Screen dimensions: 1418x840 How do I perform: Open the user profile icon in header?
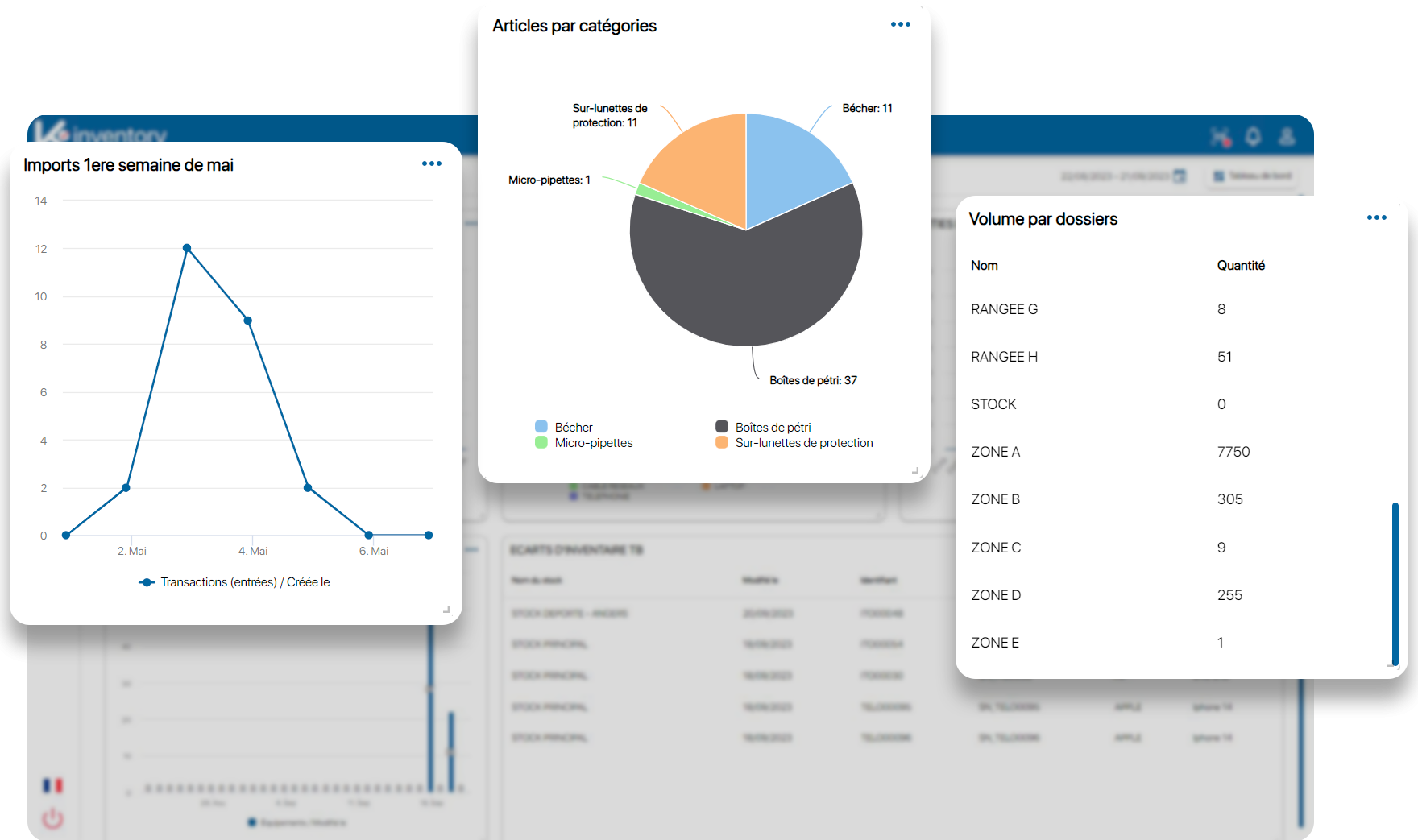point(1287,136)
